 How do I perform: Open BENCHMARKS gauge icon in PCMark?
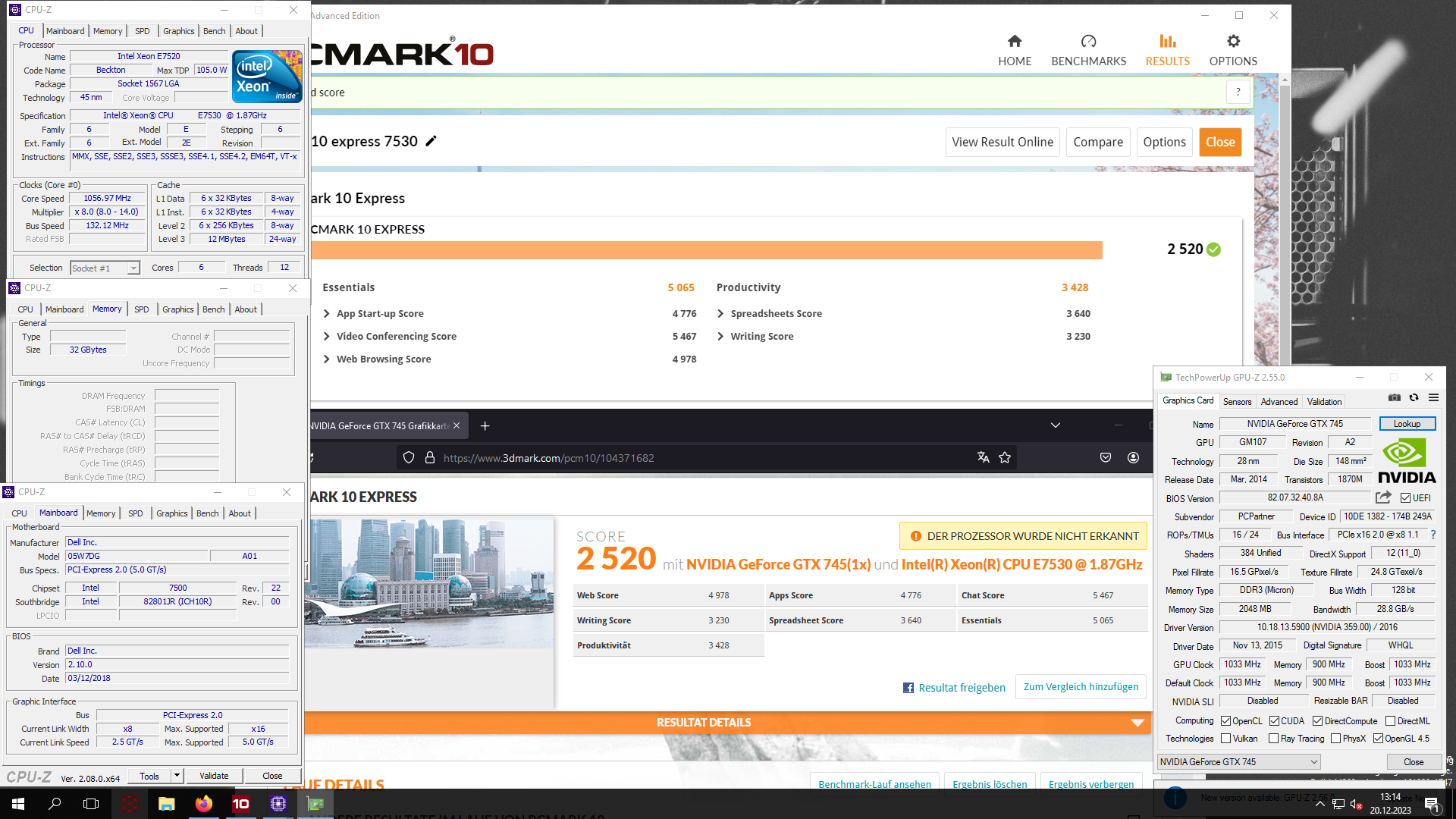(1088, 41)
